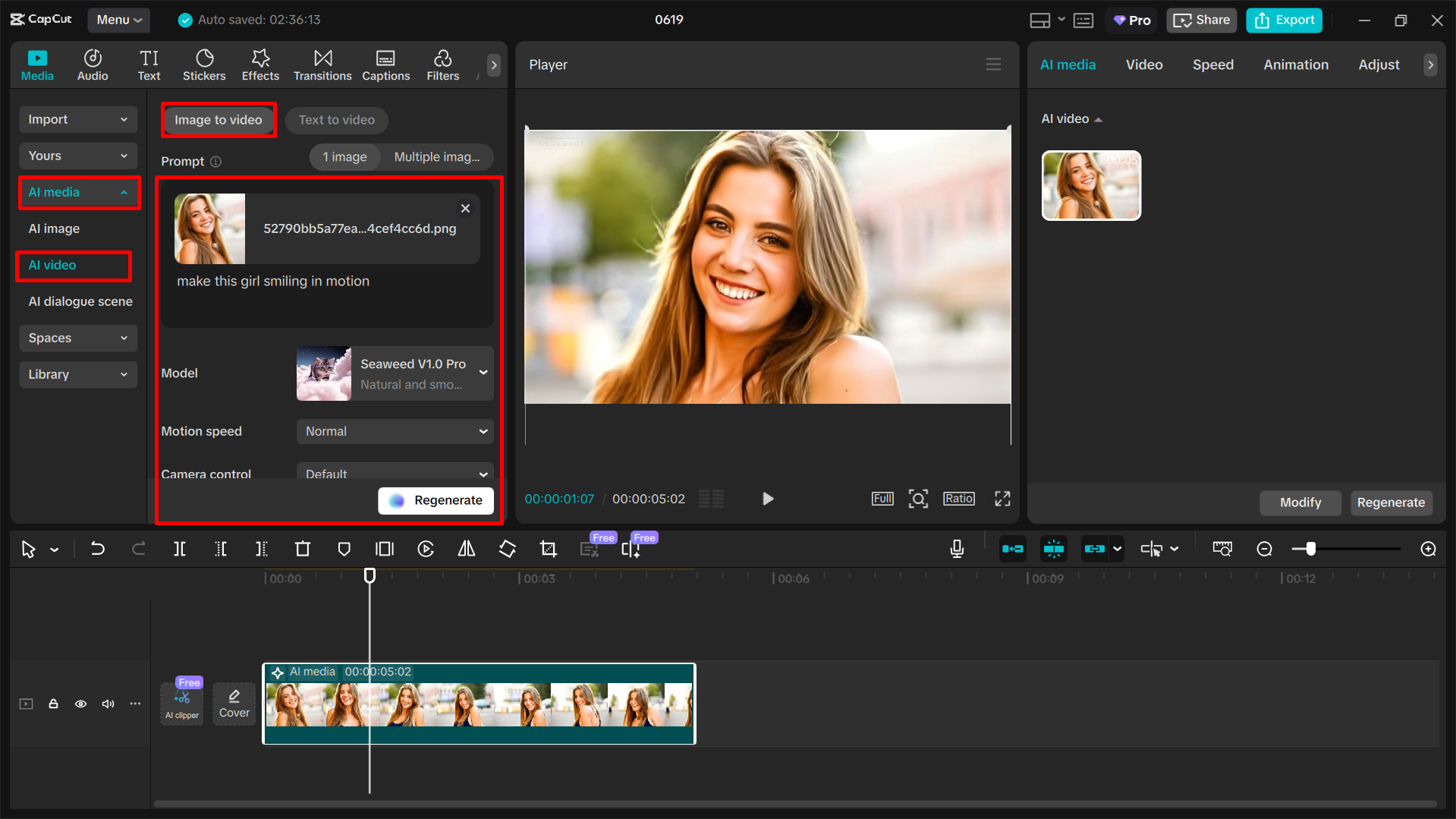The image size is (1456, 819).
Task: Open track more options (three dots)
Action: click(x=135, y=704)
